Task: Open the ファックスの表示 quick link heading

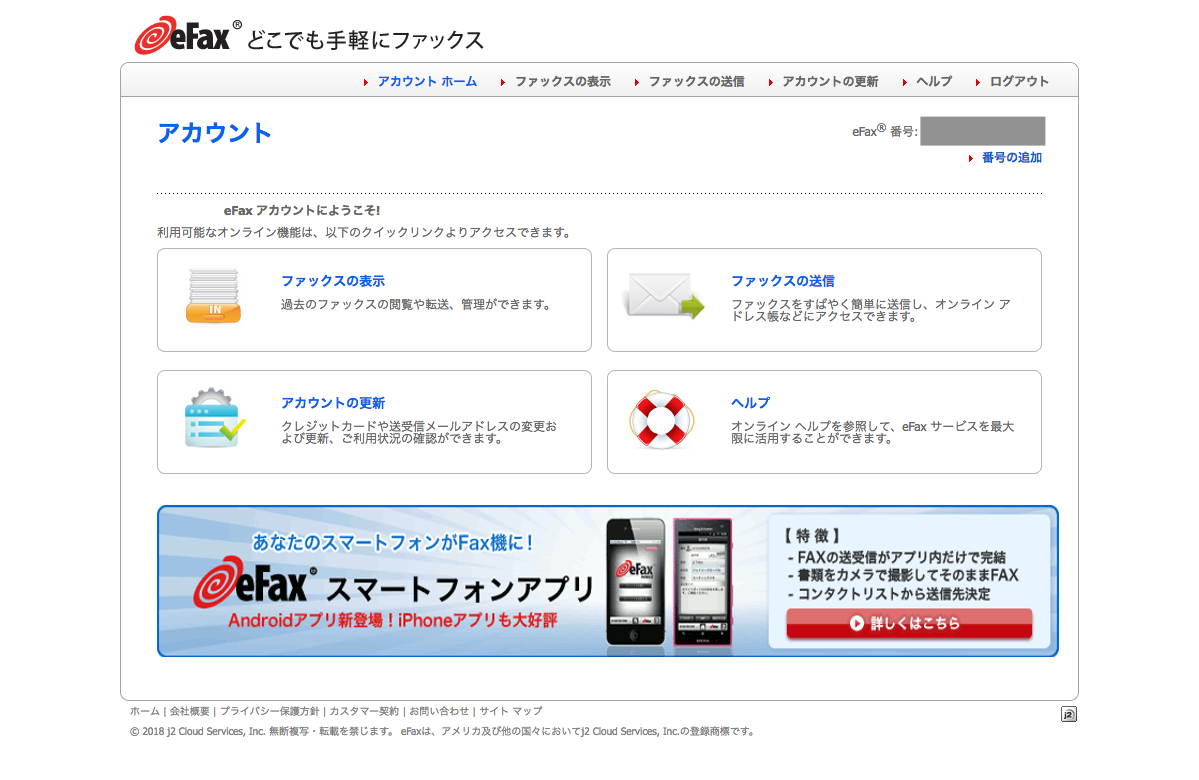Action: coord(333,281)
